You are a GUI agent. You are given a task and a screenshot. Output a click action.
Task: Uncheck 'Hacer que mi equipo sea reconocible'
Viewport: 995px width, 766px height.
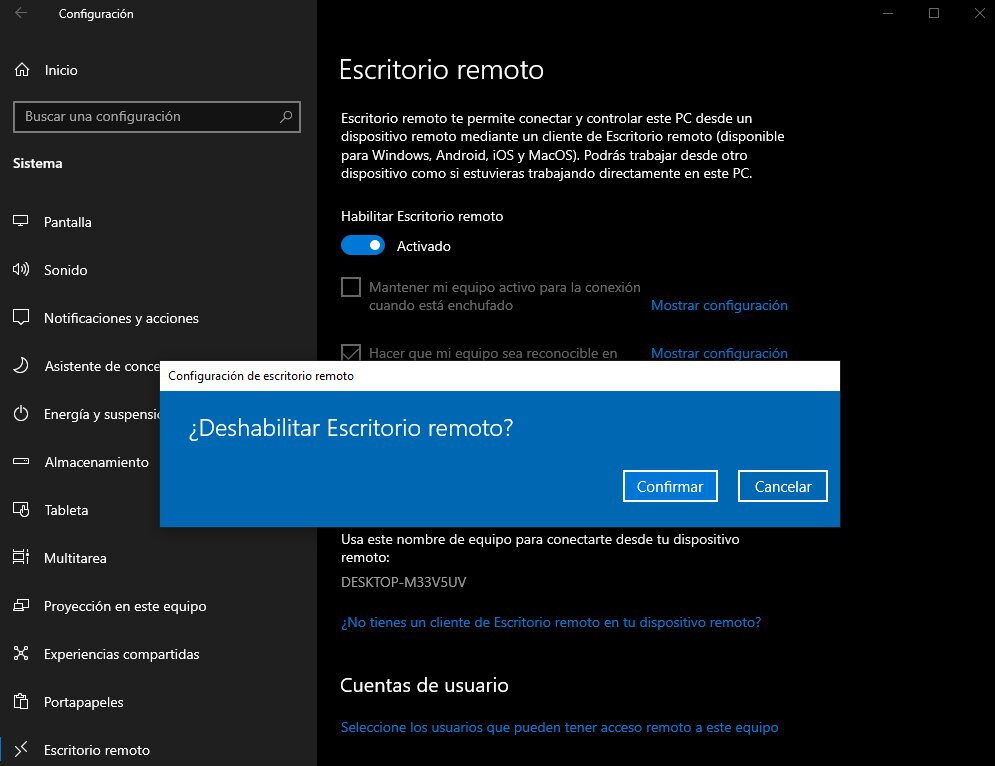point(351,353)
